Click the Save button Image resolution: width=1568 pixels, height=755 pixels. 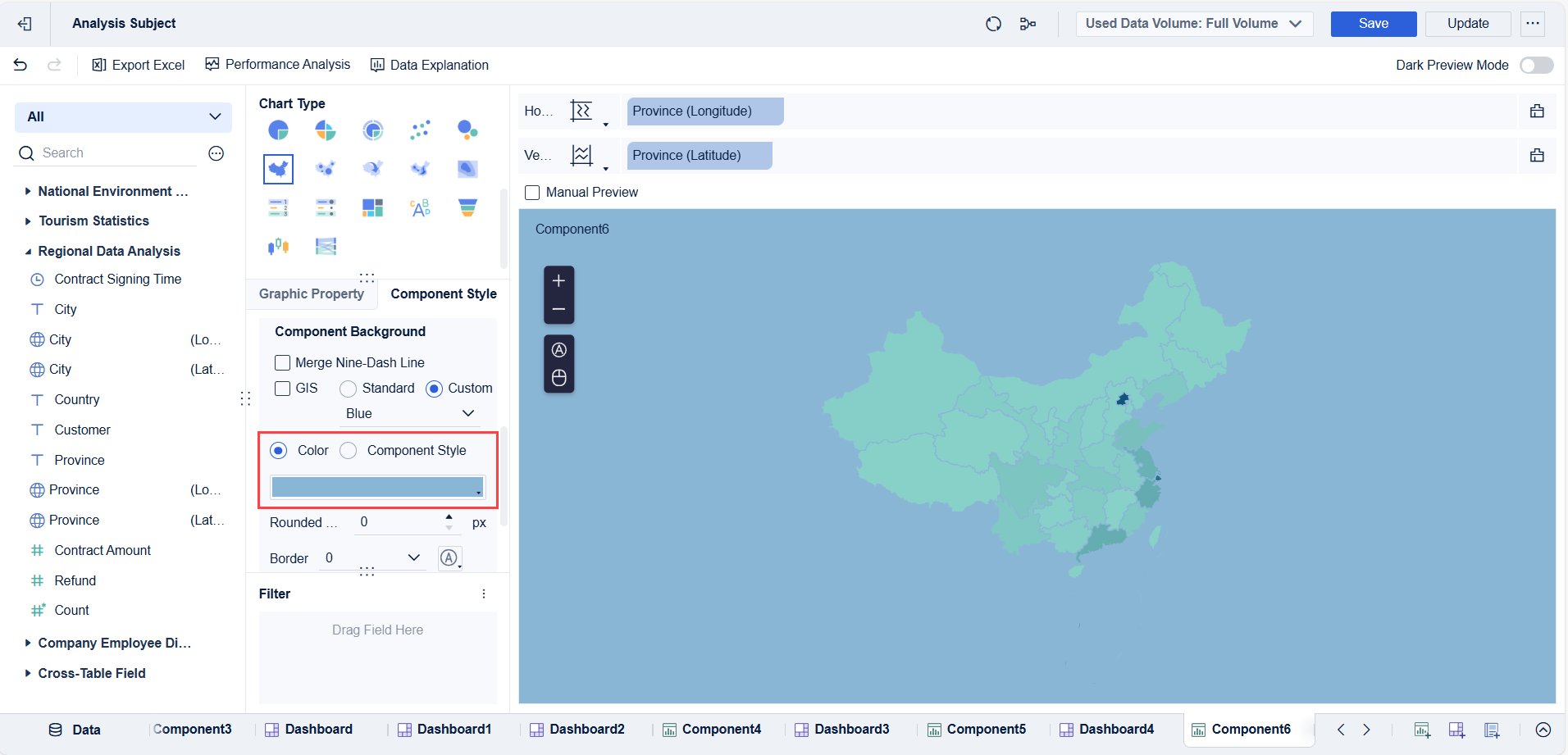[1374, 24]
